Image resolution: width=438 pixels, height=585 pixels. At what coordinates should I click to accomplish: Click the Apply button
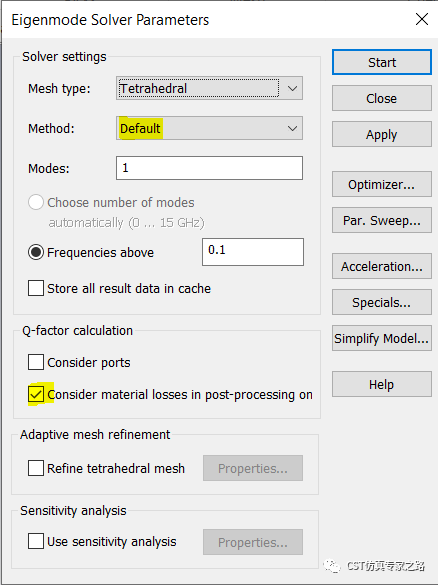[382, 134]
